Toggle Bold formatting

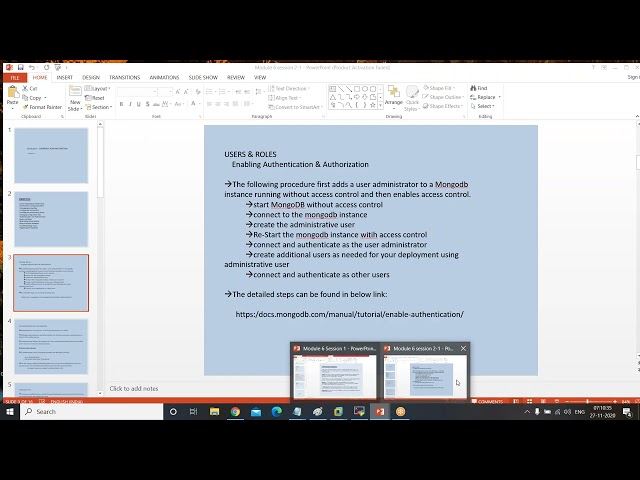click(121, 104)
